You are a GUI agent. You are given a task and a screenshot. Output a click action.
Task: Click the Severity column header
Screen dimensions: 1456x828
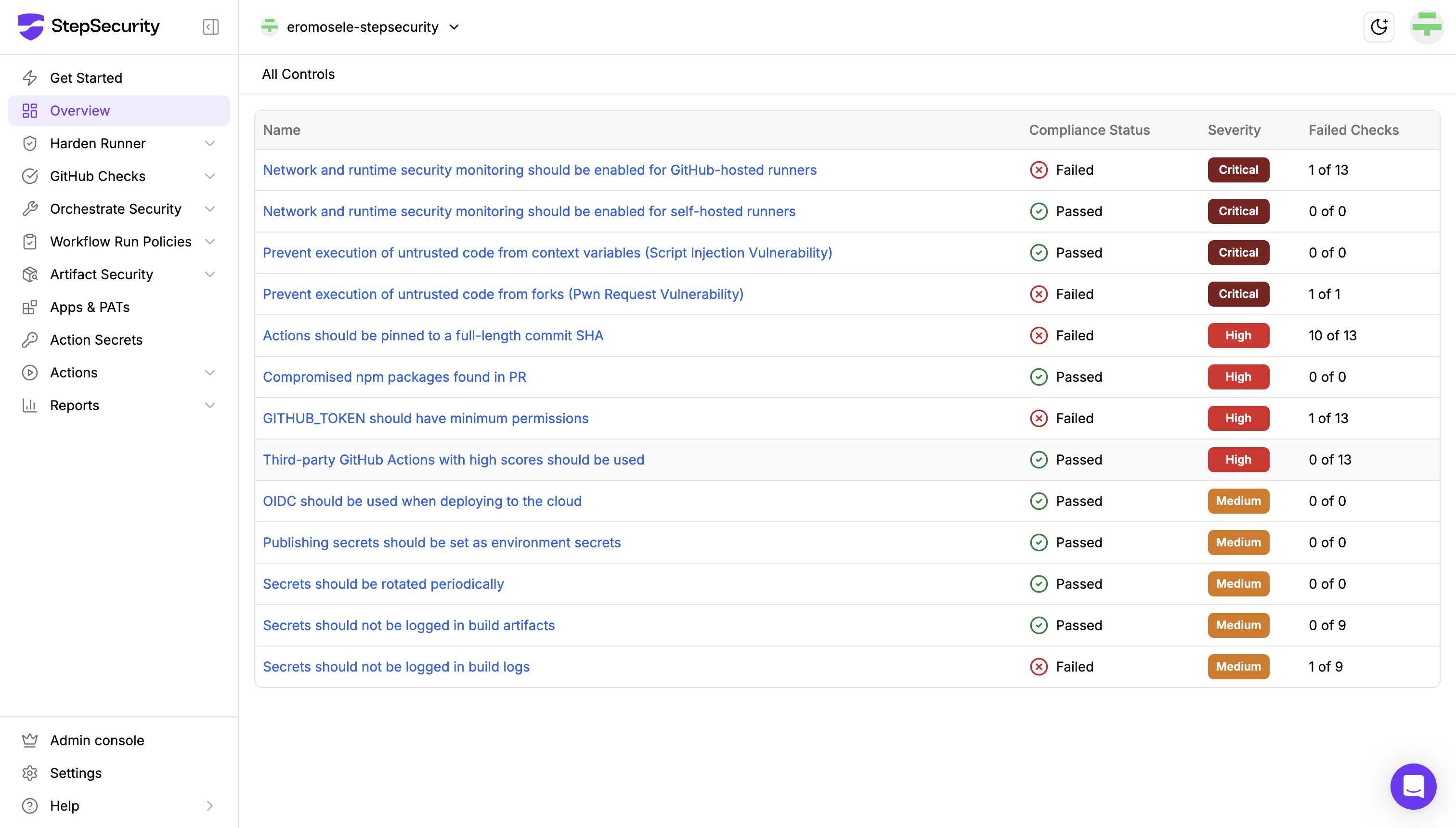[x=1234, y=129]
